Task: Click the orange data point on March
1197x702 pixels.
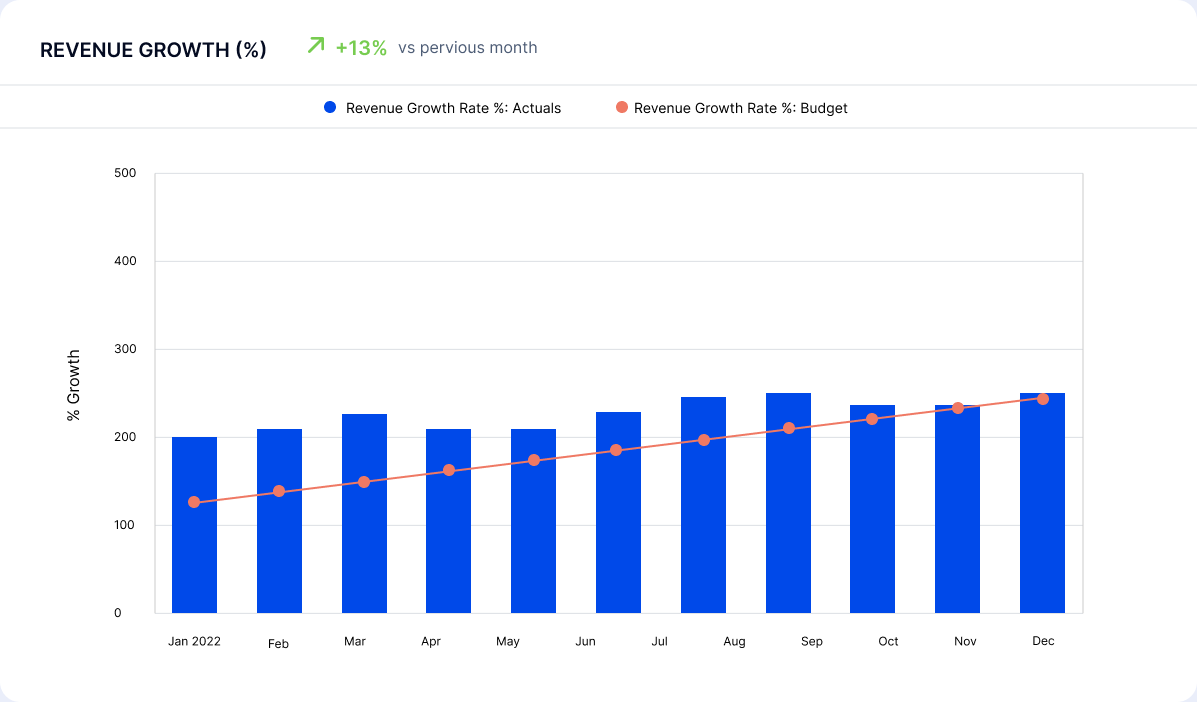Action: (364, 481)
